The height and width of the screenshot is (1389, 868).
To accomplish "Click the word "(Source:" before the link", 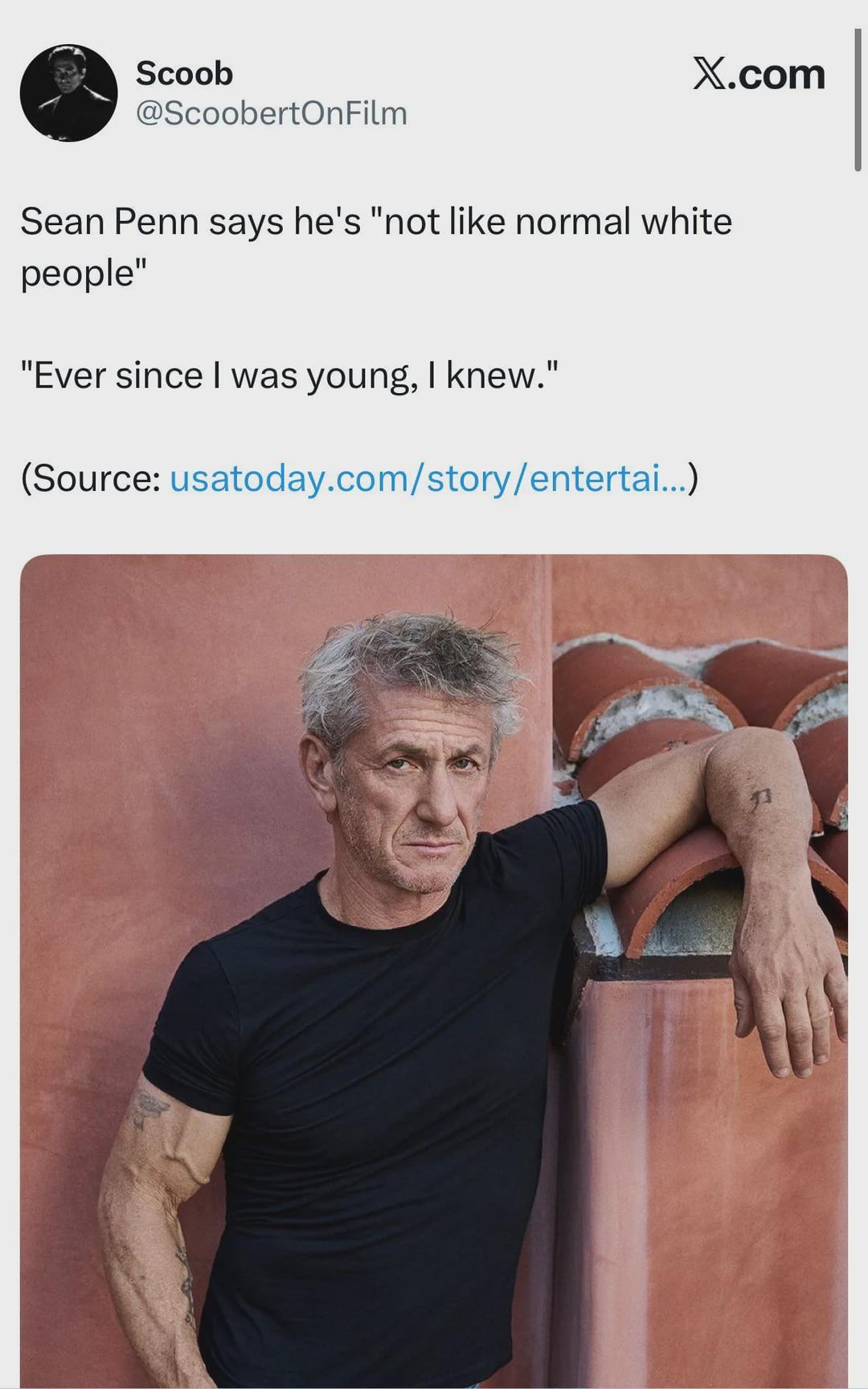I will [x=91, y=478].
